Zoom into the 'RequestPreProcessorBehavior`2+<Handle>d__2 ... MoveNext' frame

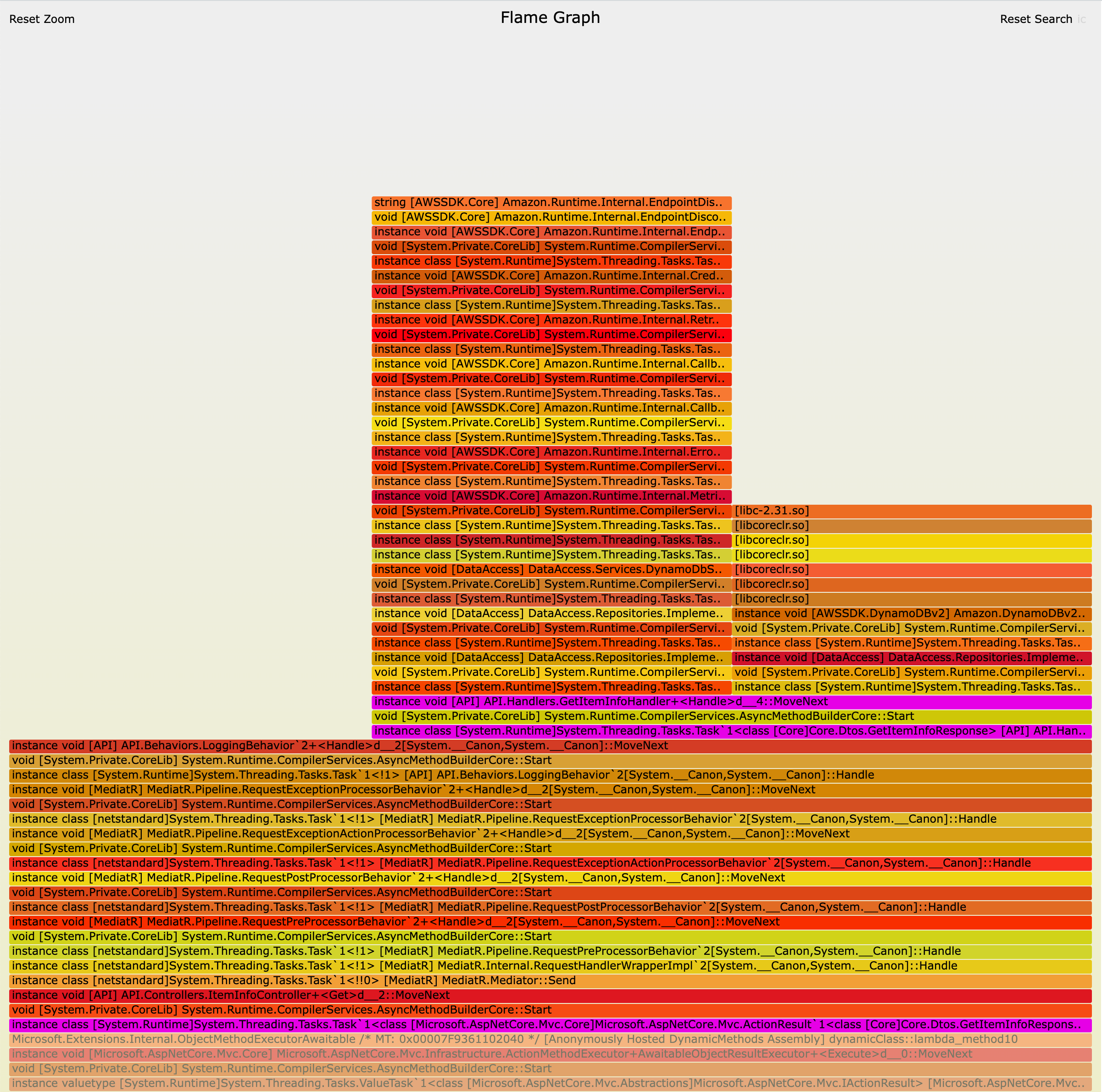[x=551, y=923]
